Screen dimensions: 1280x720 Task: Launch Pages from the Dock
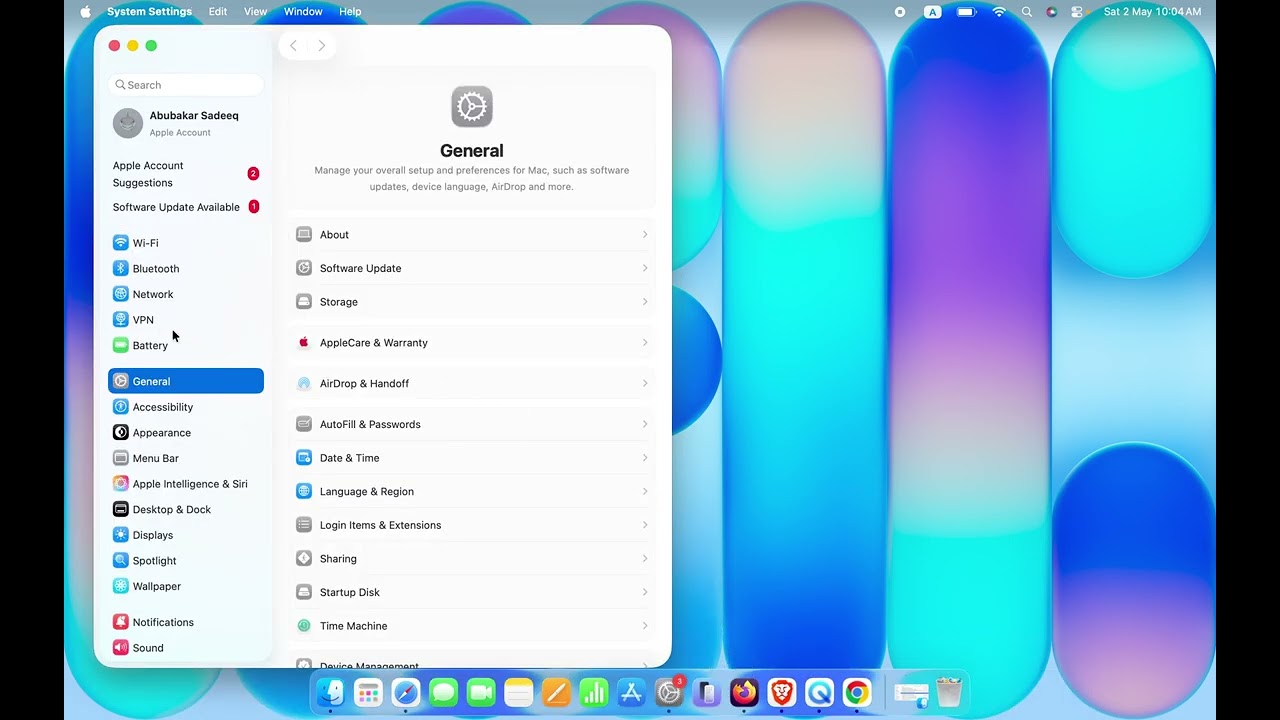[x=556, y=692]
